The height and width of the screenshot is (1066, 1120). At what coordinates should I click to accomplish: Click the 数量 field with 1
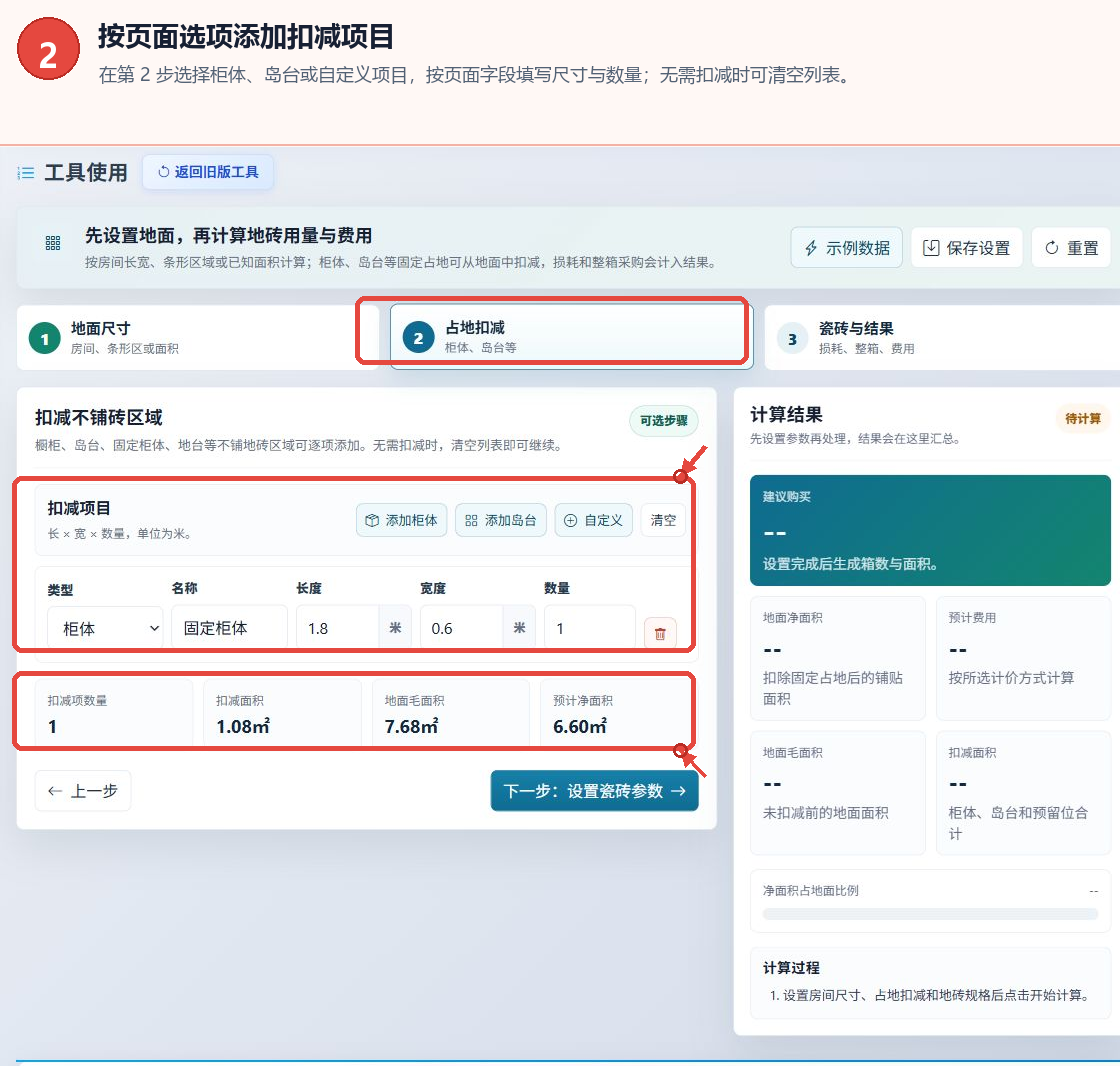click(590, 628)
